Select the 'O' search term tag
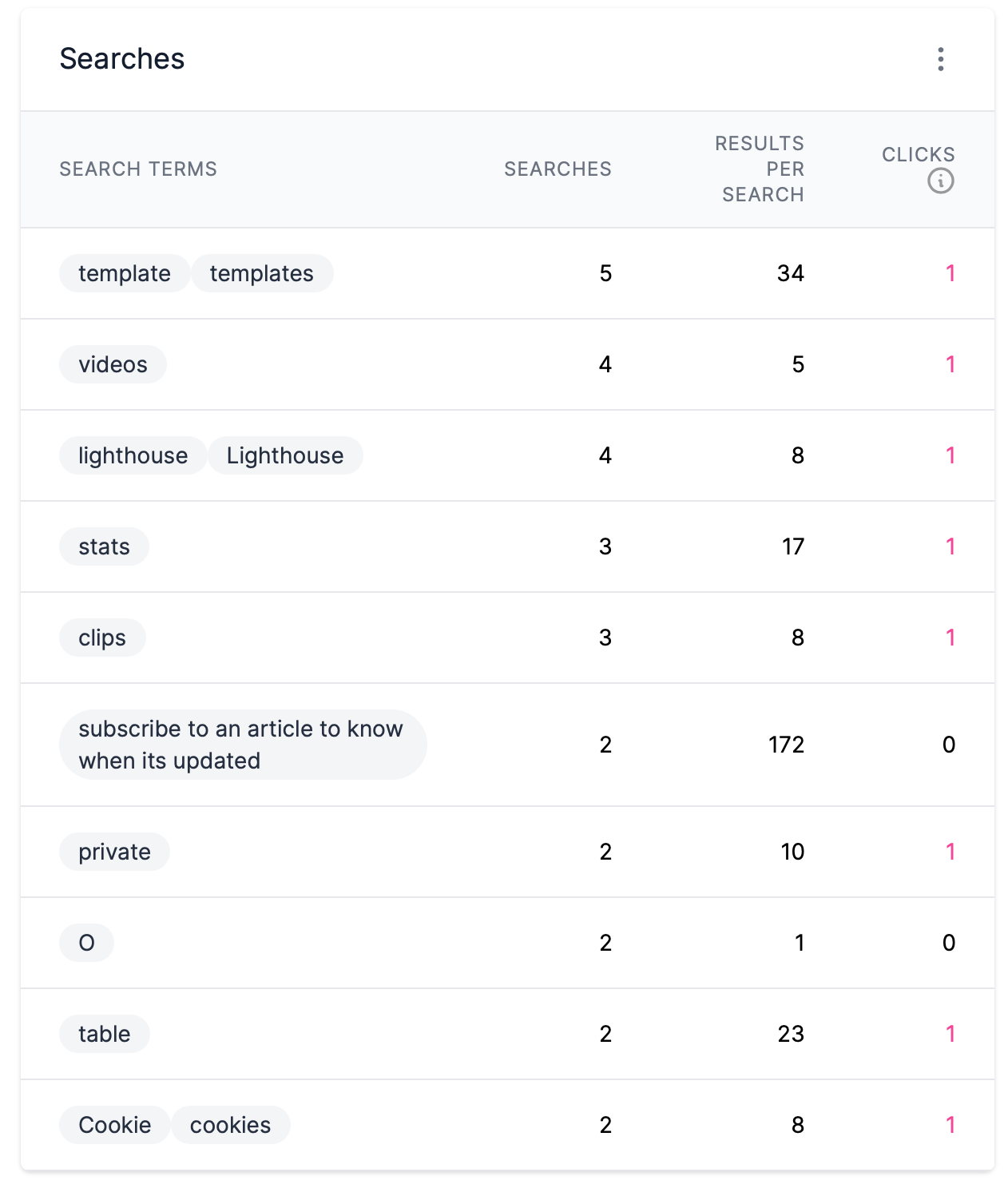Viewport: 1008px width, 1192px height. point(86,943)
